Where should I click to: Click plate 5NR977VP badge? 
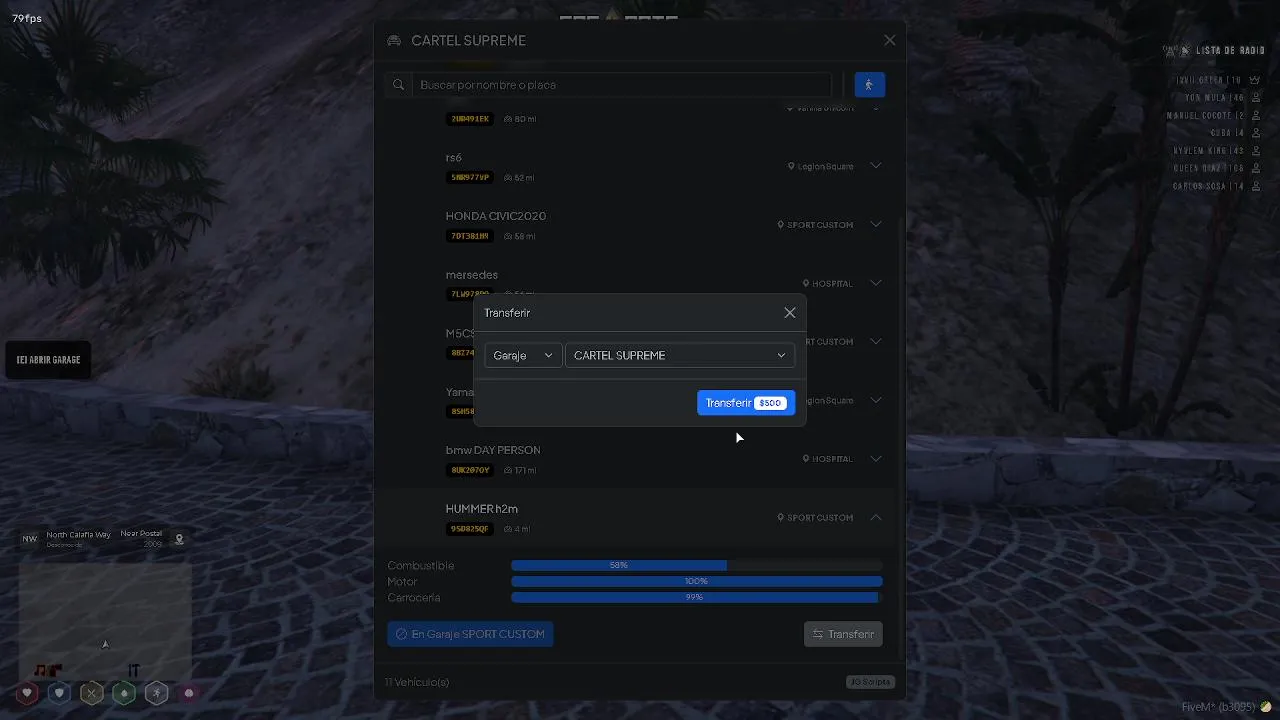coord(470,177)
